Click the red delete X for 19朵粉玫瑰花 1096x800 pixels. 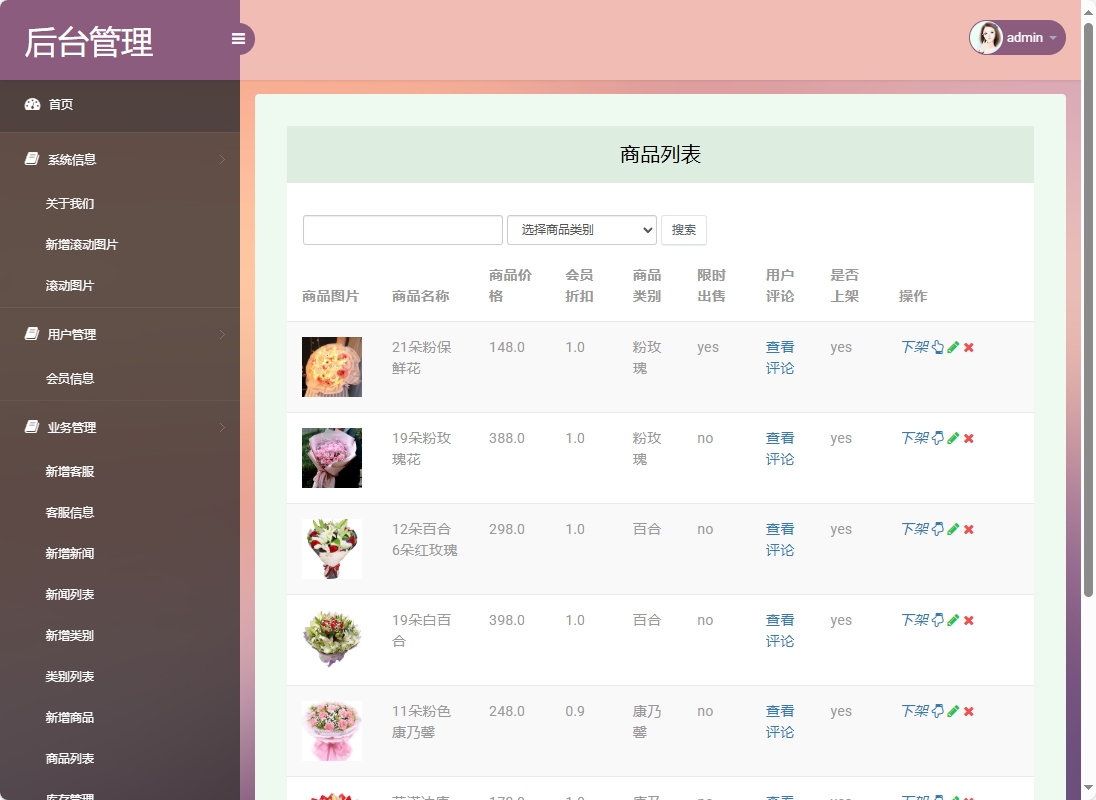[967, 438]
